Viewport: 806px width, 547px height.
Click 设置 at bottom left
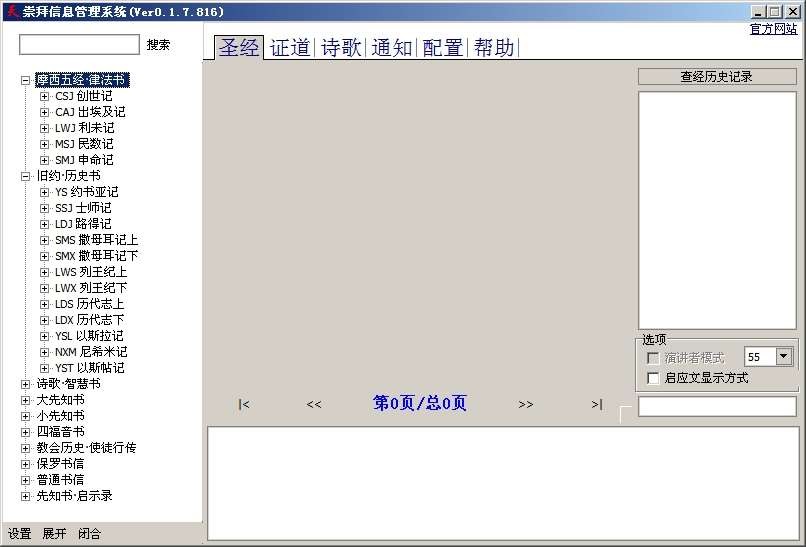(x=20, y=534)
